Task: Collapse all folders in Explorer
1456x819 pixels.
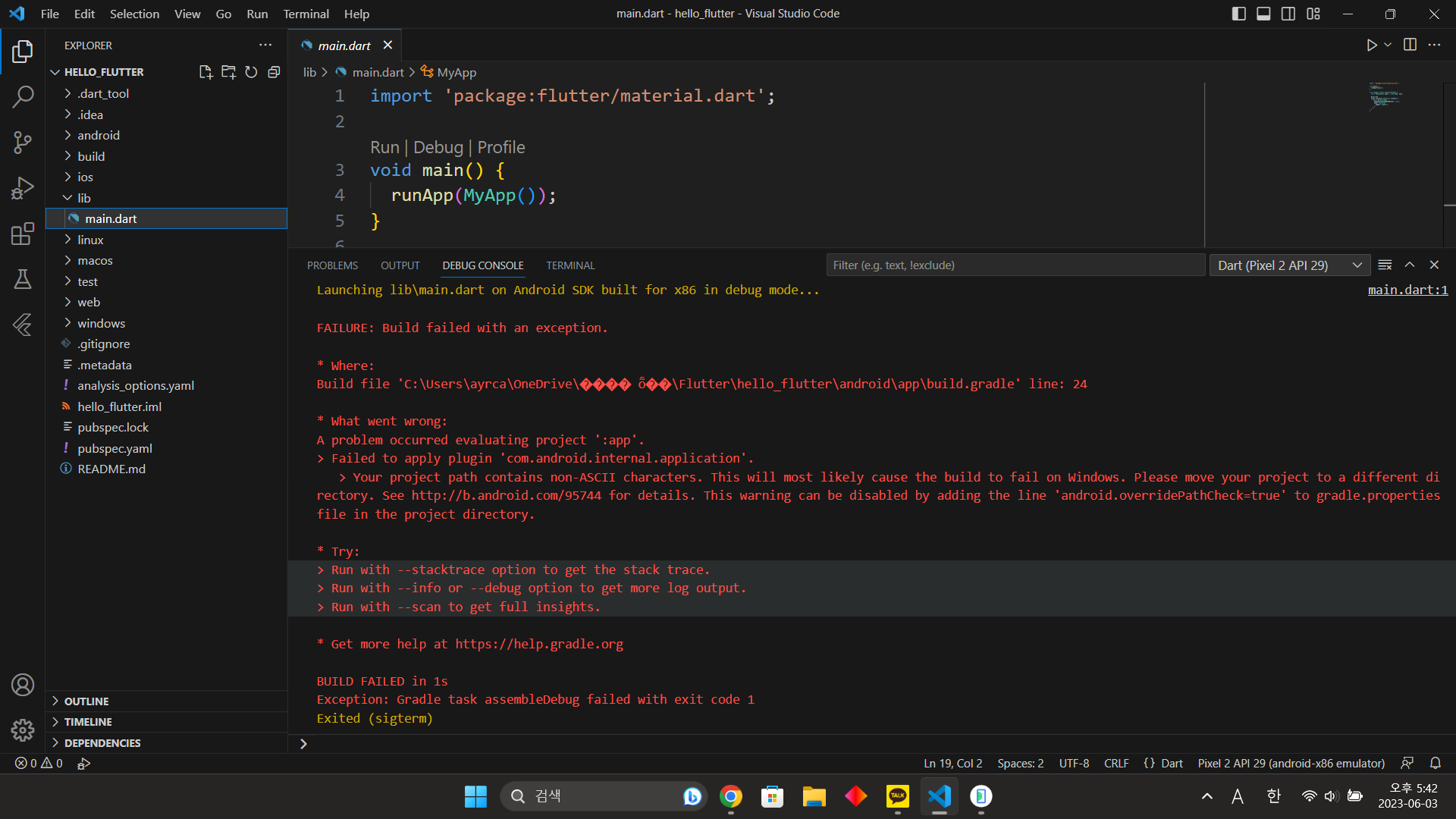Action: (274, 72)
